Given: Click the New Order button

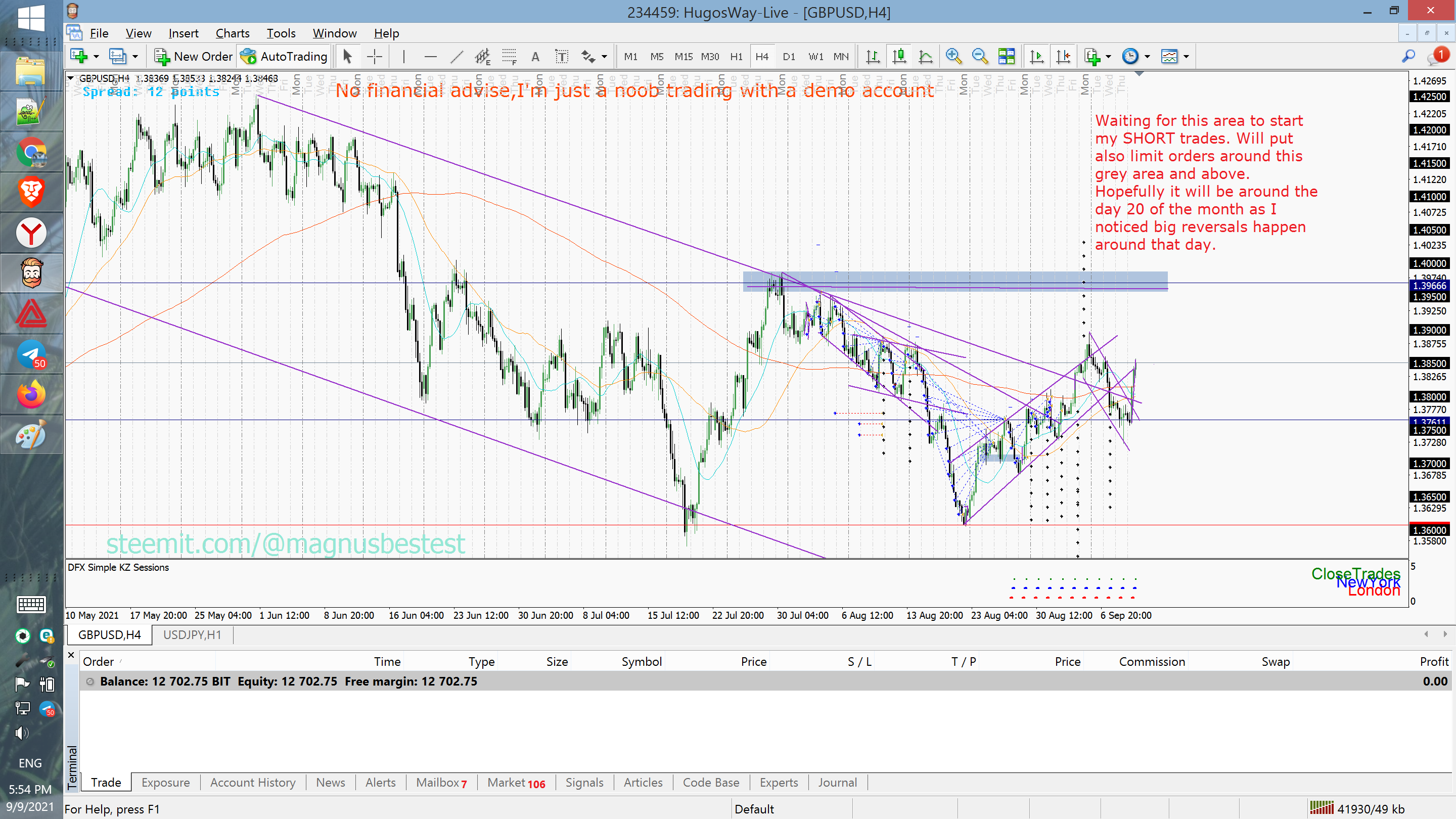Looking at the screenshot, I should click(193, 57).
